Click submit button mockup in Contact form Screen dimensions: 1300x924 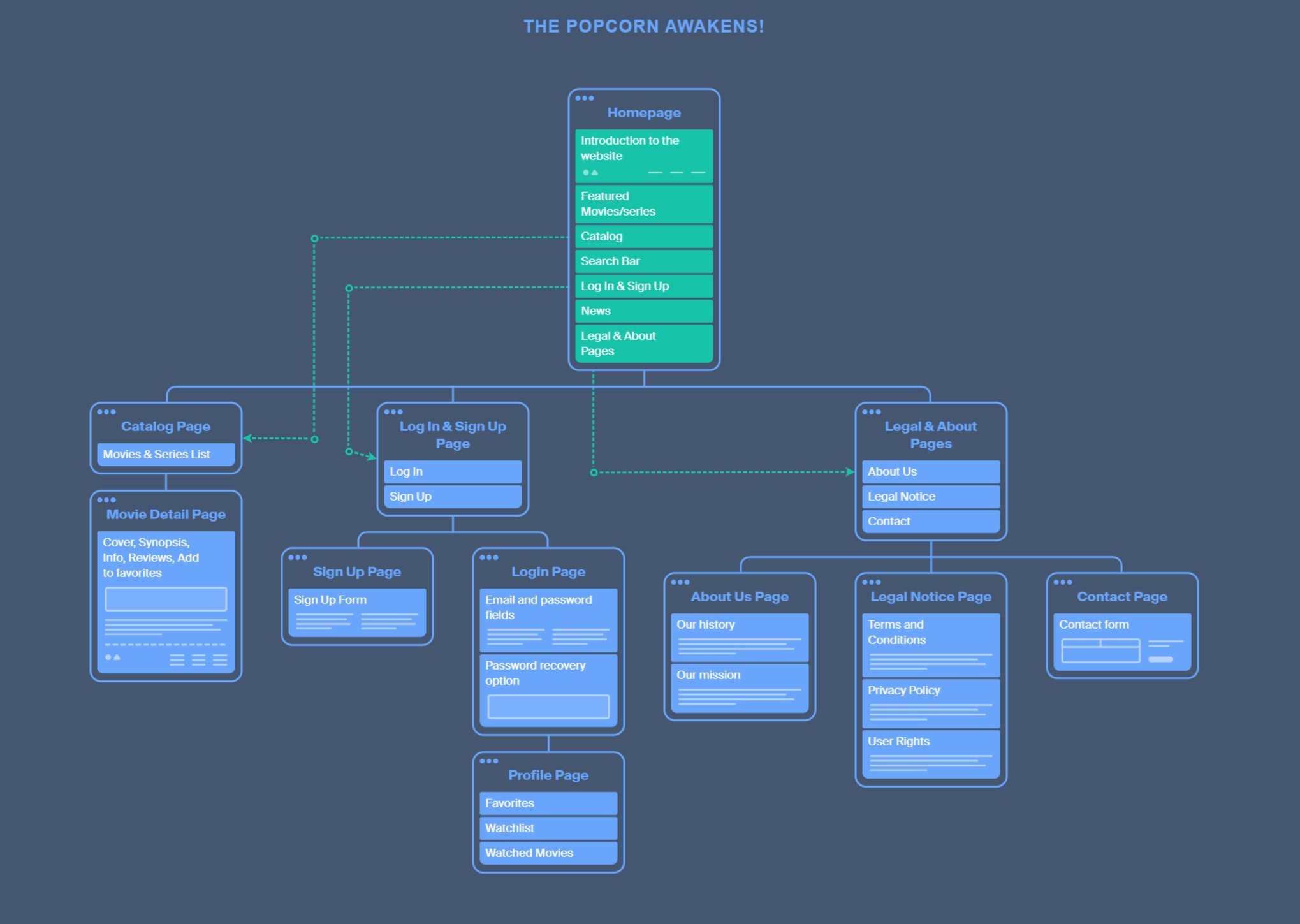coord(1160,659)
